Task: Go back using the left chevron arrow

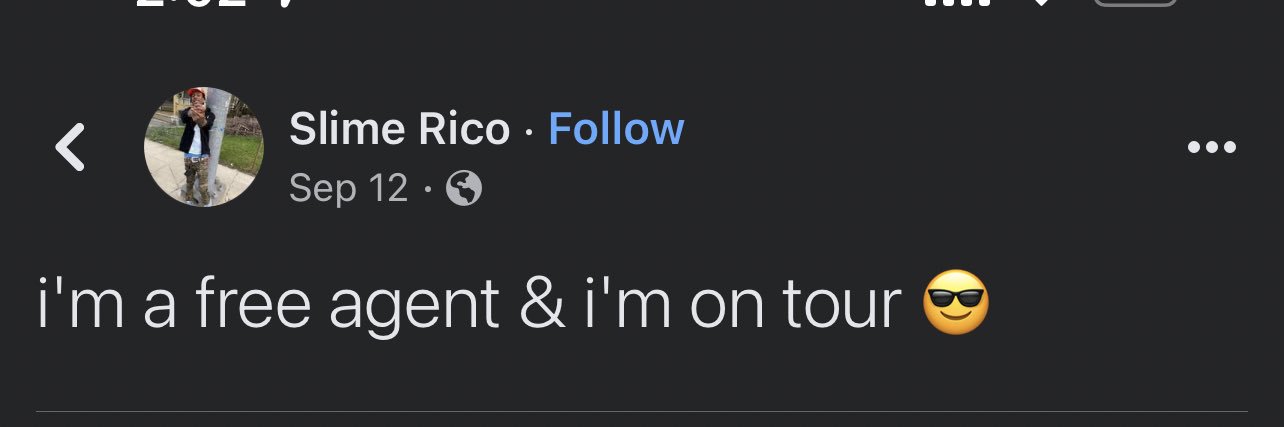Action: pos(70,148)
